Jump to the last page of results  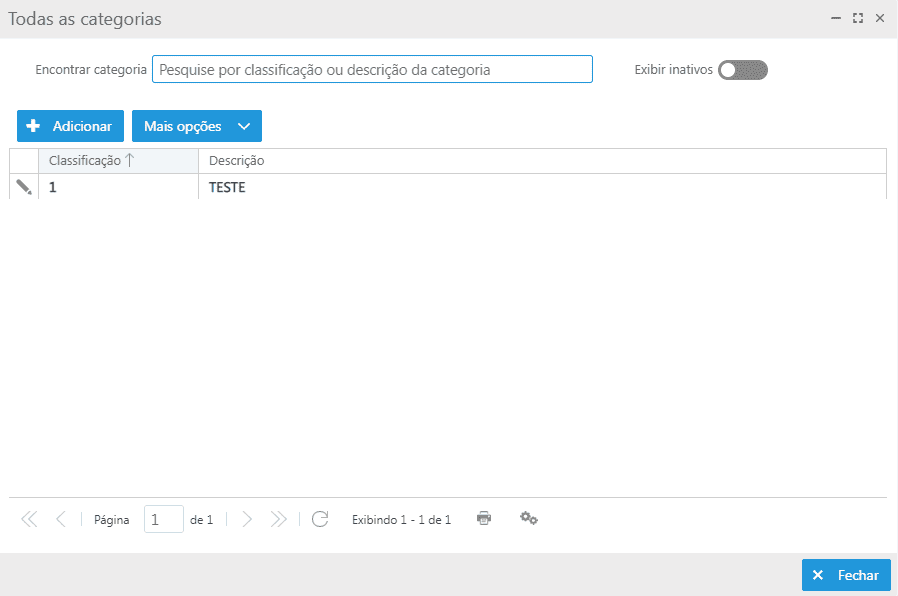[279, 519]
